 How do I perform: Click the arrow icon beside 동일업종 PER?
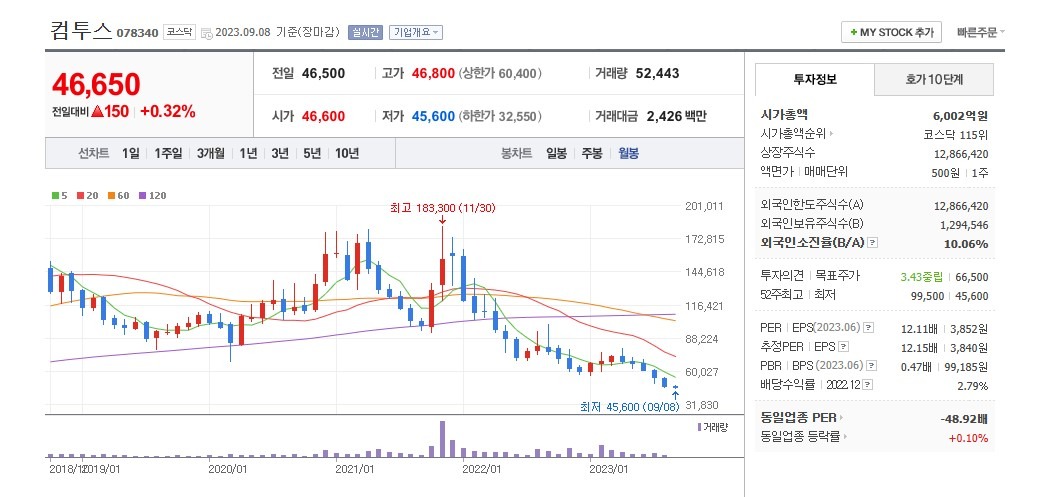[x=840, y=418]
